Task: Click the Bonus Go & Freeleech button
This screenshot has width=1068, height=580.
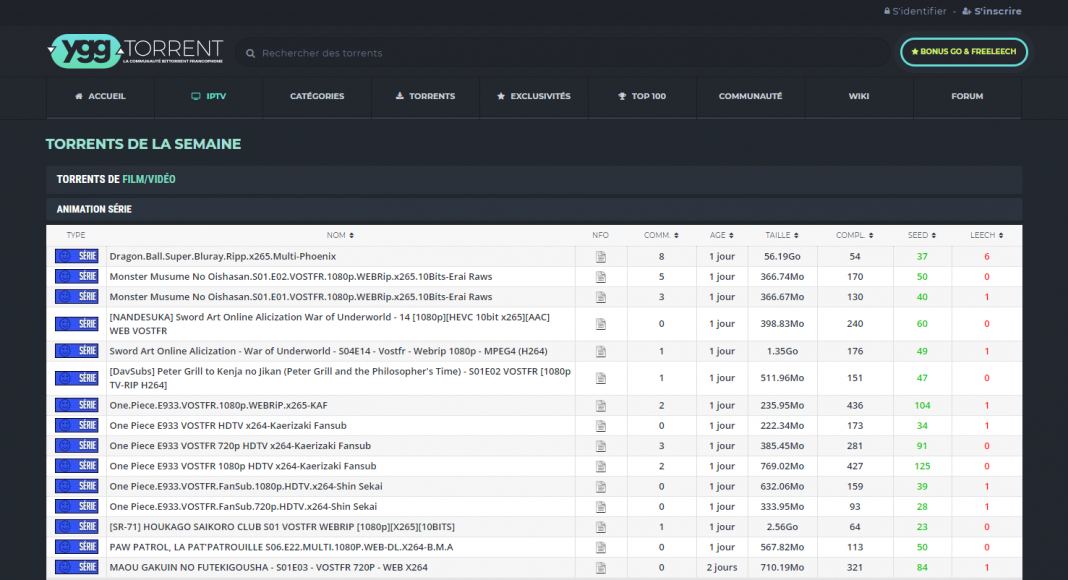Action: pyautogui.click(x=963, y=52)
